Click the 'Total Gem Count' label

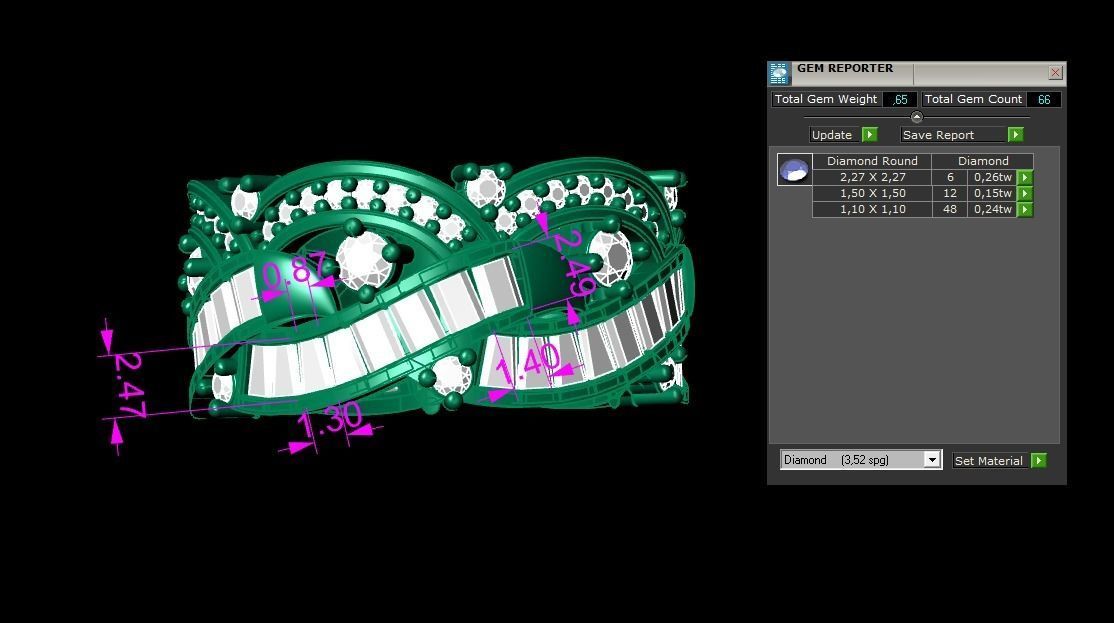(973, 99)
